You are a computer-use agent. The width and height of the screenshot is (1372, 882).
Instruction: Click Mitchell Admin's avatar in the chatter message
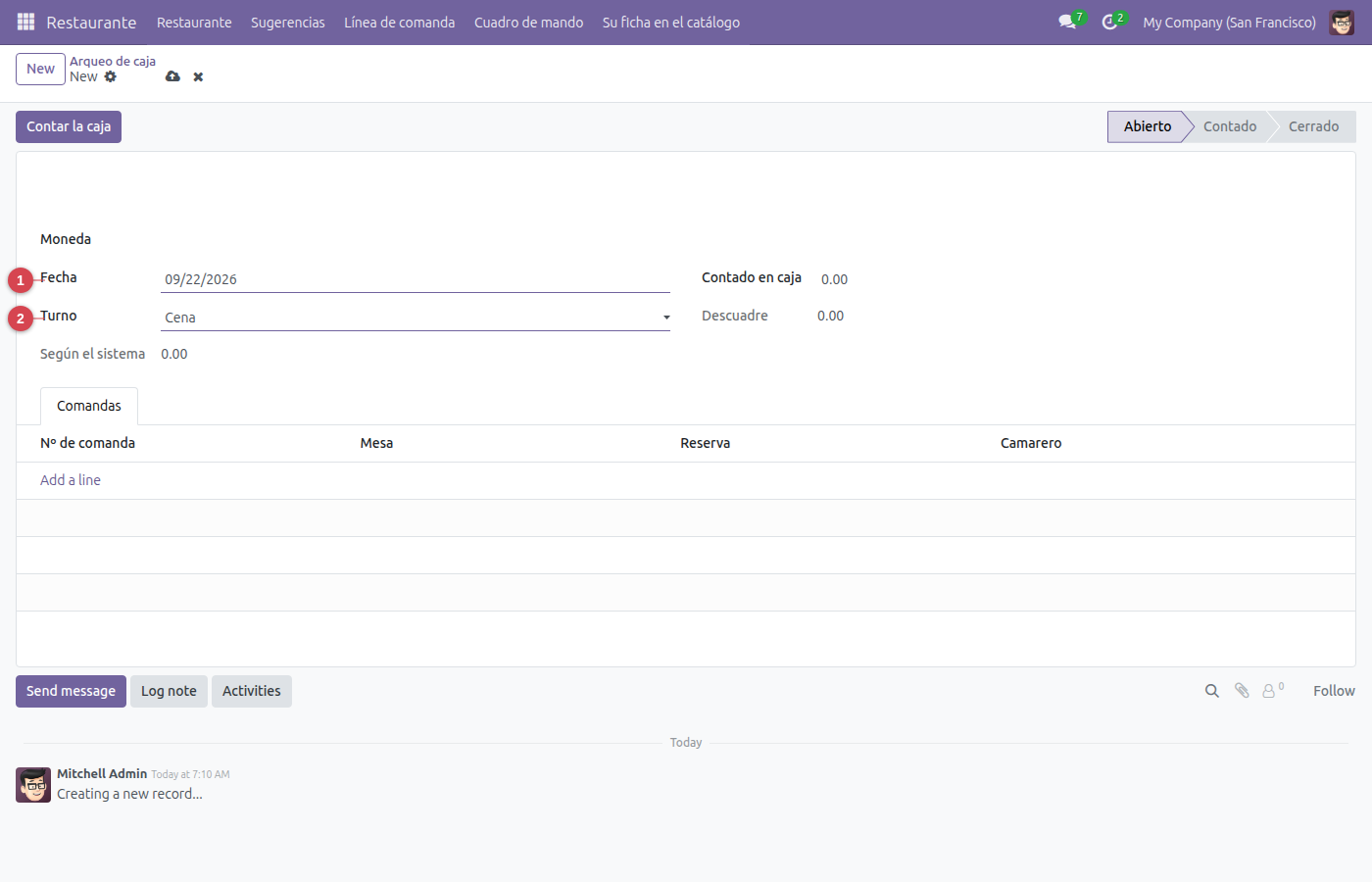pyautogui.click(x=33, y=785)
